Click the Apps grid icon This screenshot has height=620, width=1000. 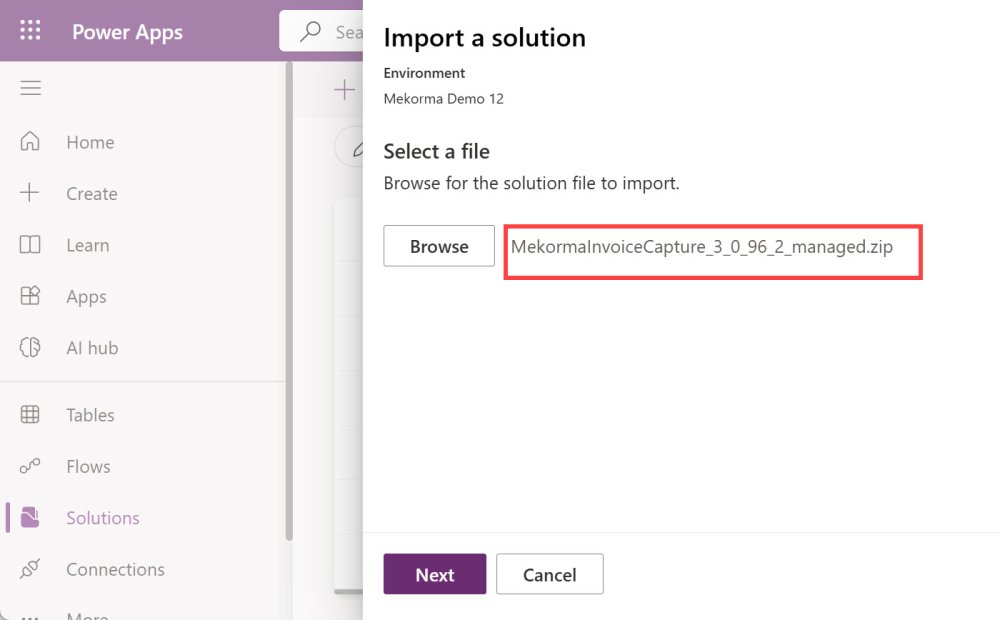click(x=30, y=296)
